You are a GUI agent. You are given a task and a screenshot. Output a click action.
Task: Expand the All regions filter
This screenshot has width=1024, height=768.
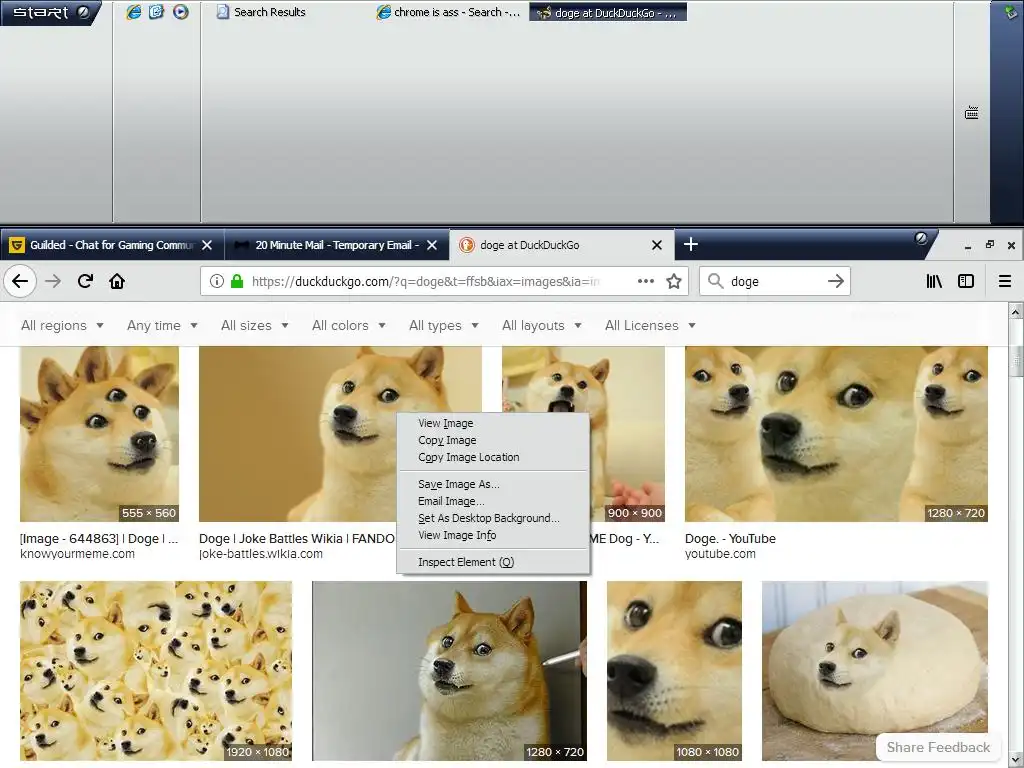coord(62,325)
